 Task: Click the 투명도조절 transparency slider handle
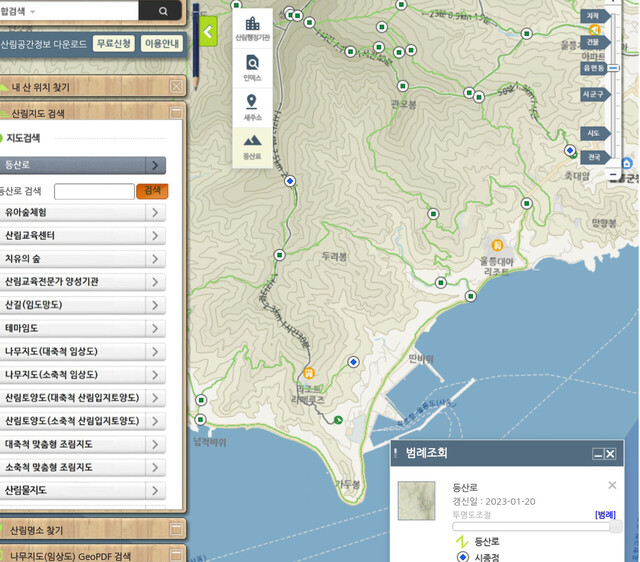click(x=616, y=526)
